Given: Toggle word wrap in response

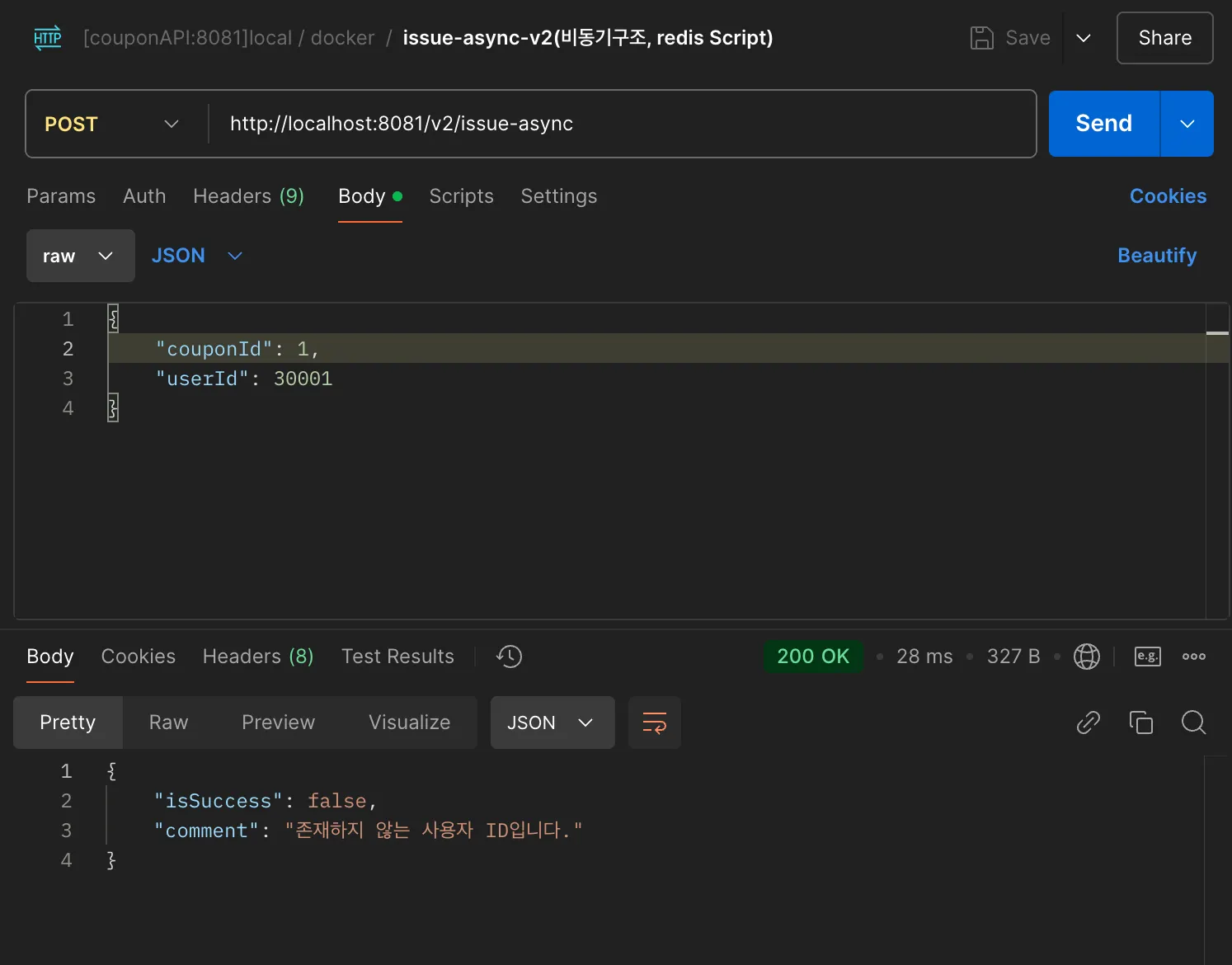Looking at the screenshot, I should click(x=654, y=723).
